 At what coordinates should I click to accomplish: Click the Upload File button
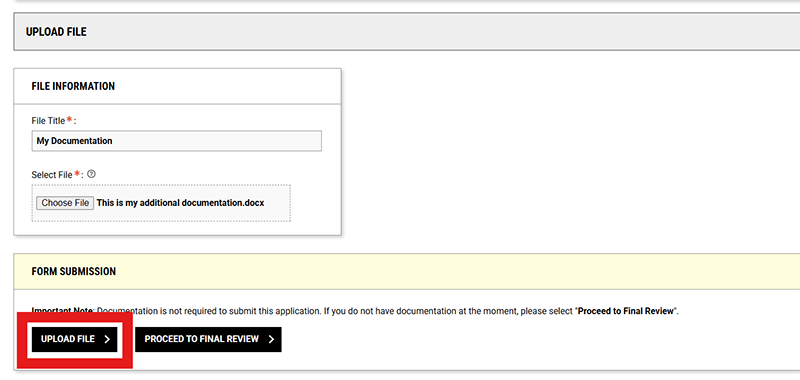tap(74, 339)
